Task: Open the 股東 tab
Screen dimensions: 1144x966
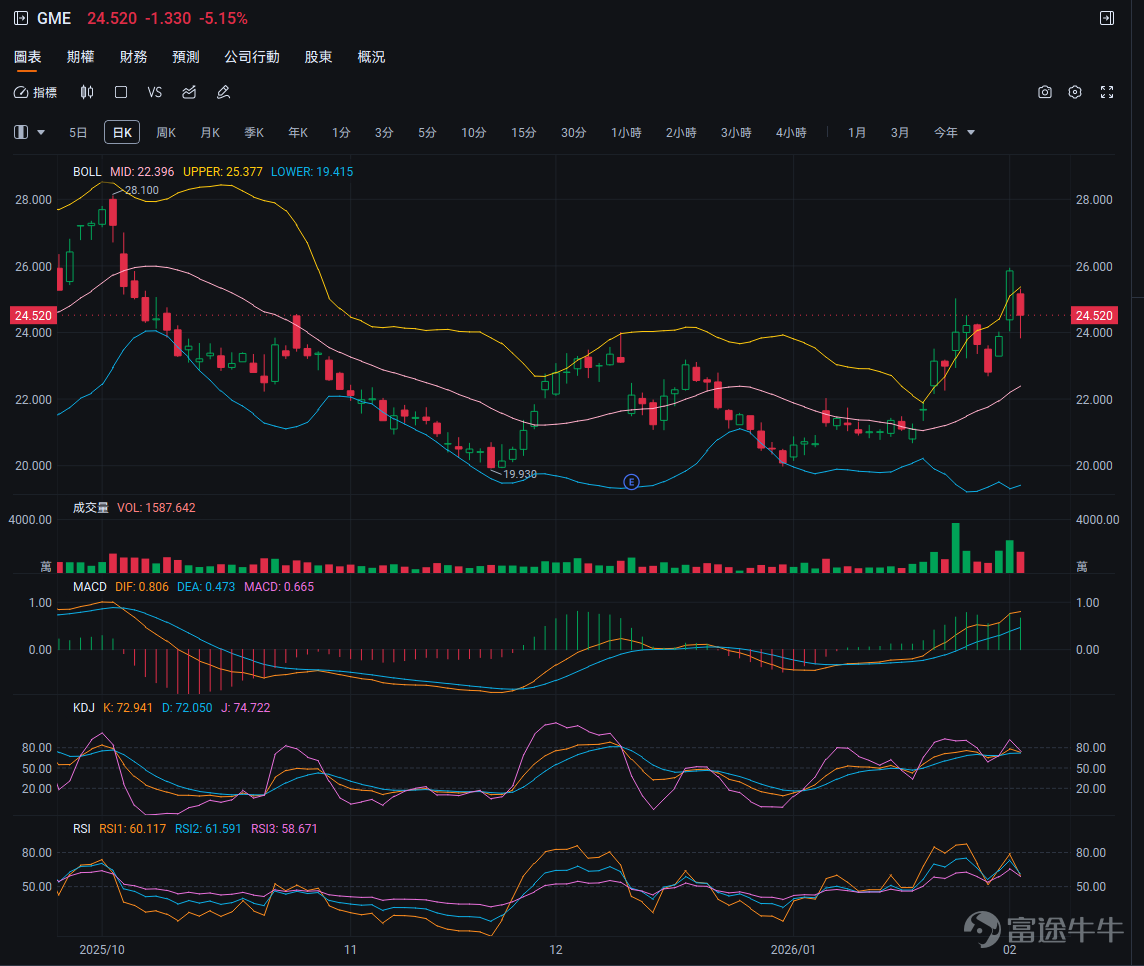Action: coord(318,57)
